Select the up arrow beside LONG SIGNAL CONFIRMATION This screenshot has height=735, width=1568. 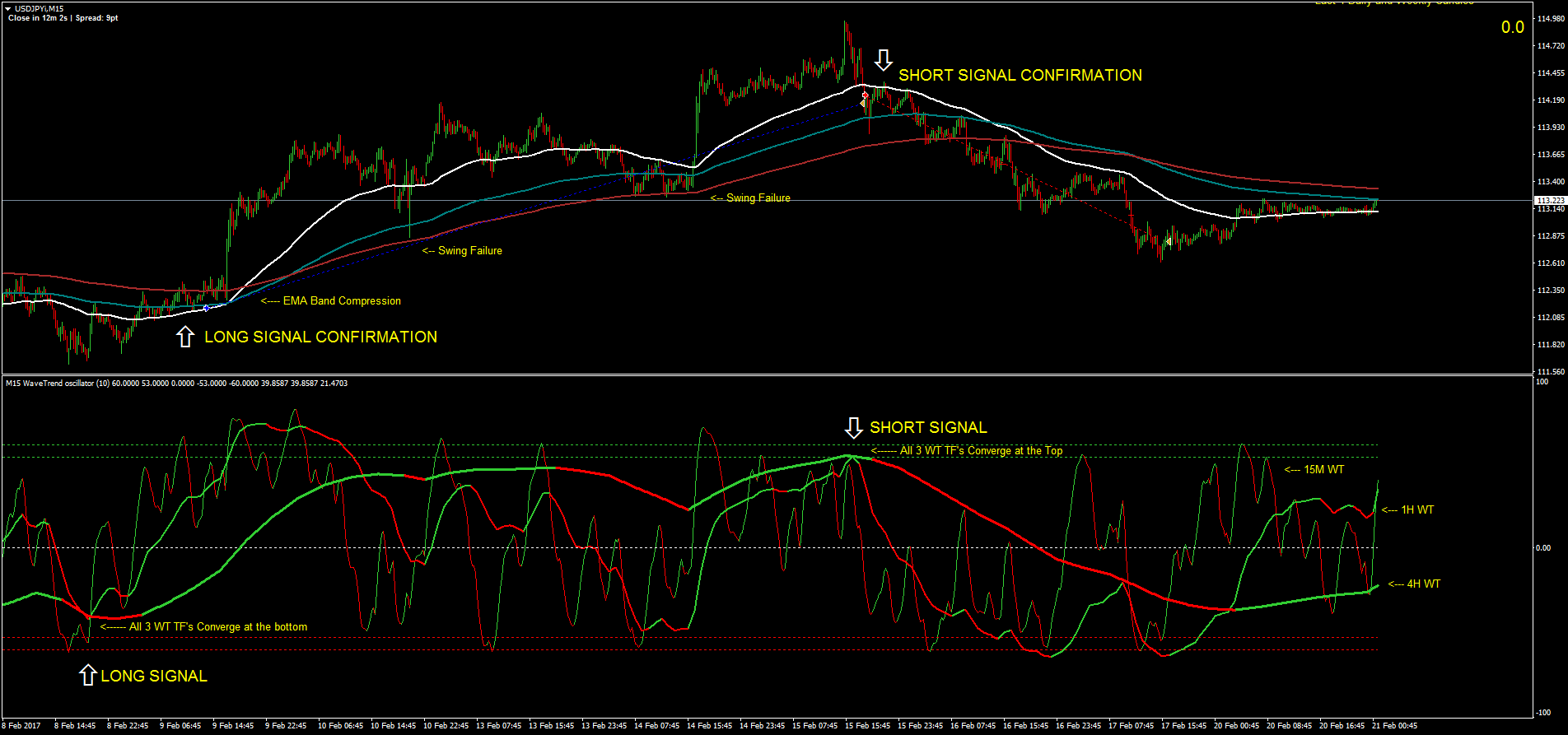coord(185,336)
